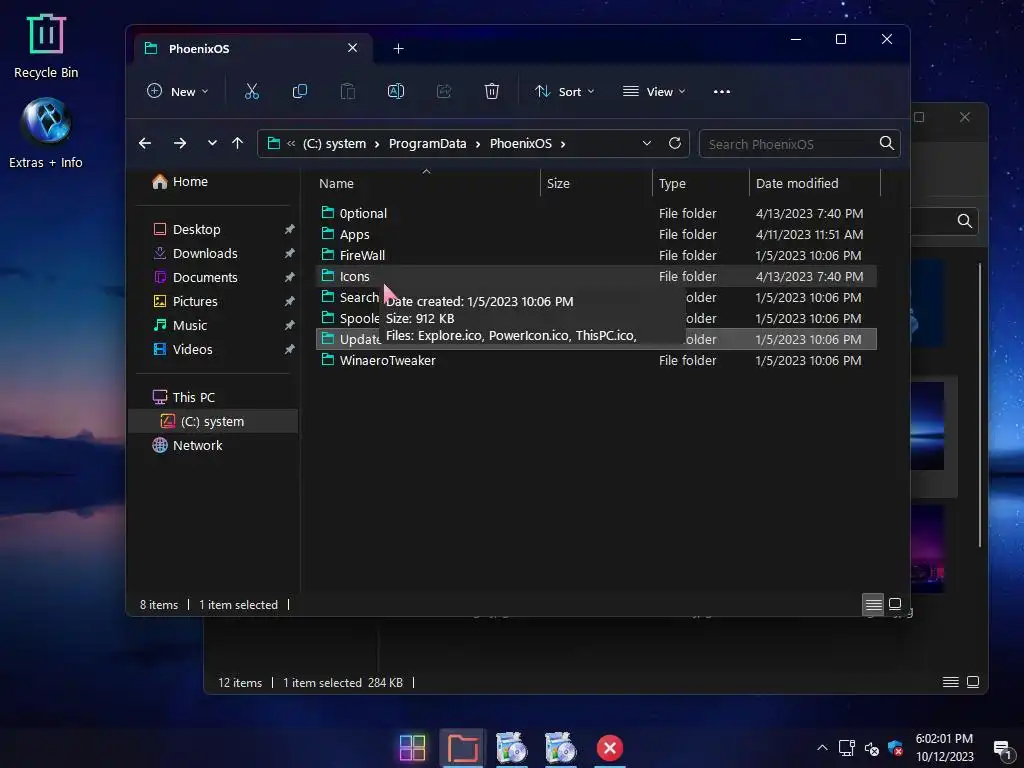Click the second installer disc taskbar icon
1024x768 pixels.
point(560,748)
